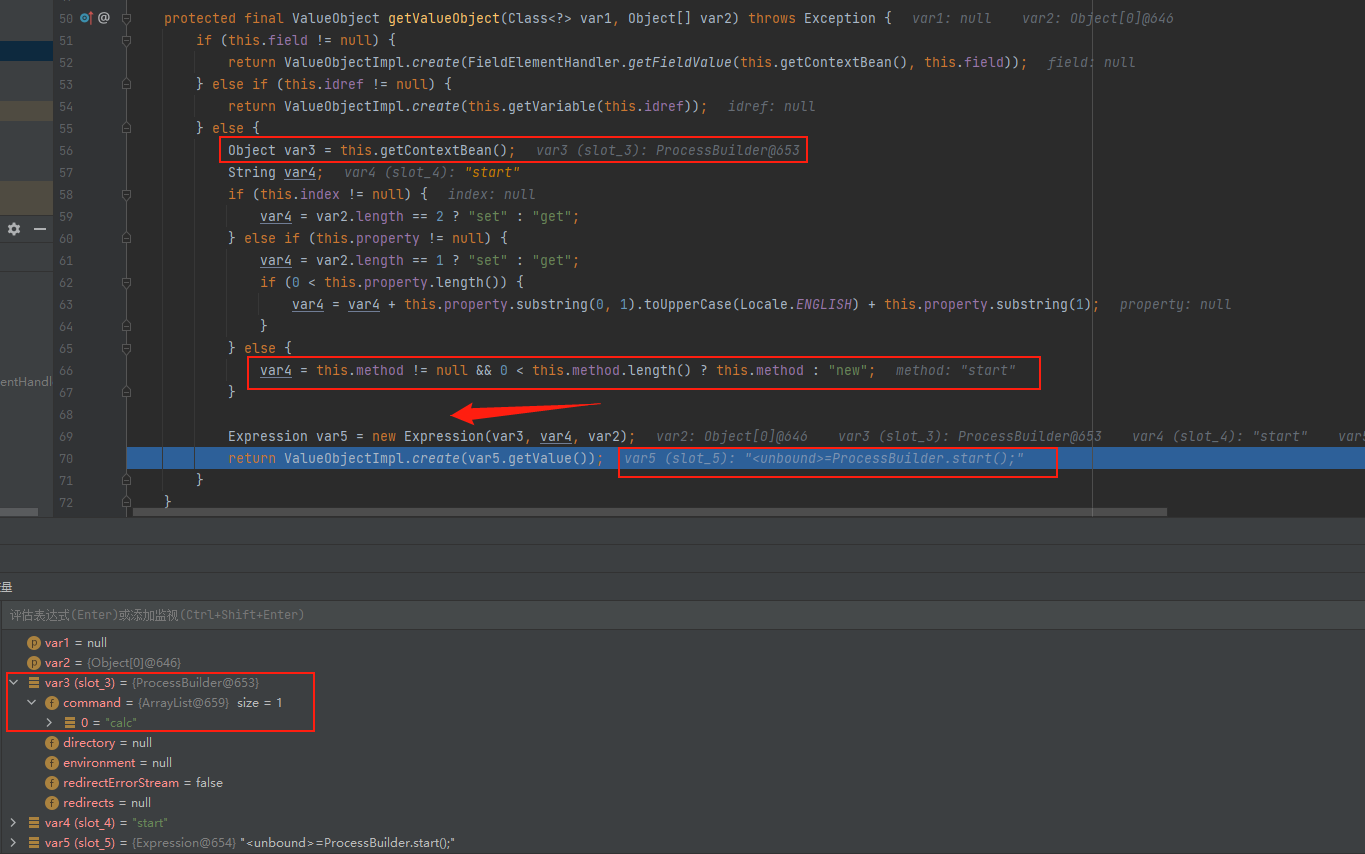1365x854 pixels.
Task: Click getContextBean() call on line 56
Action: [x=444, y=150]
